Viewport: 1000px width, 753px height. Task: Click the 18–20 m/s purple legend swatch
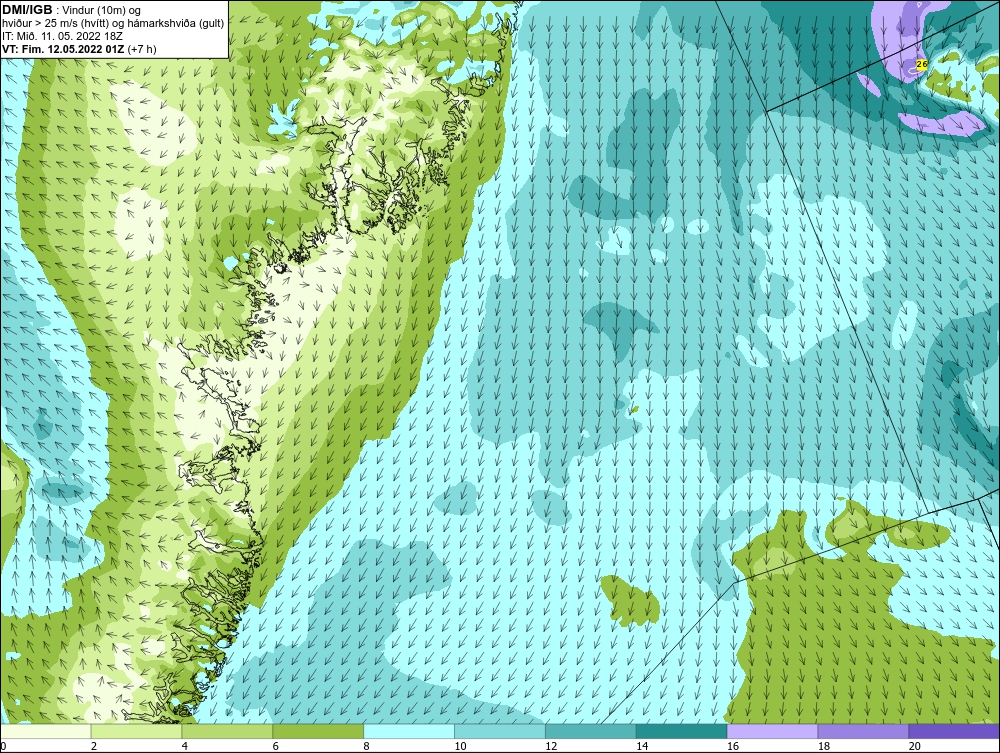(864, 731)
